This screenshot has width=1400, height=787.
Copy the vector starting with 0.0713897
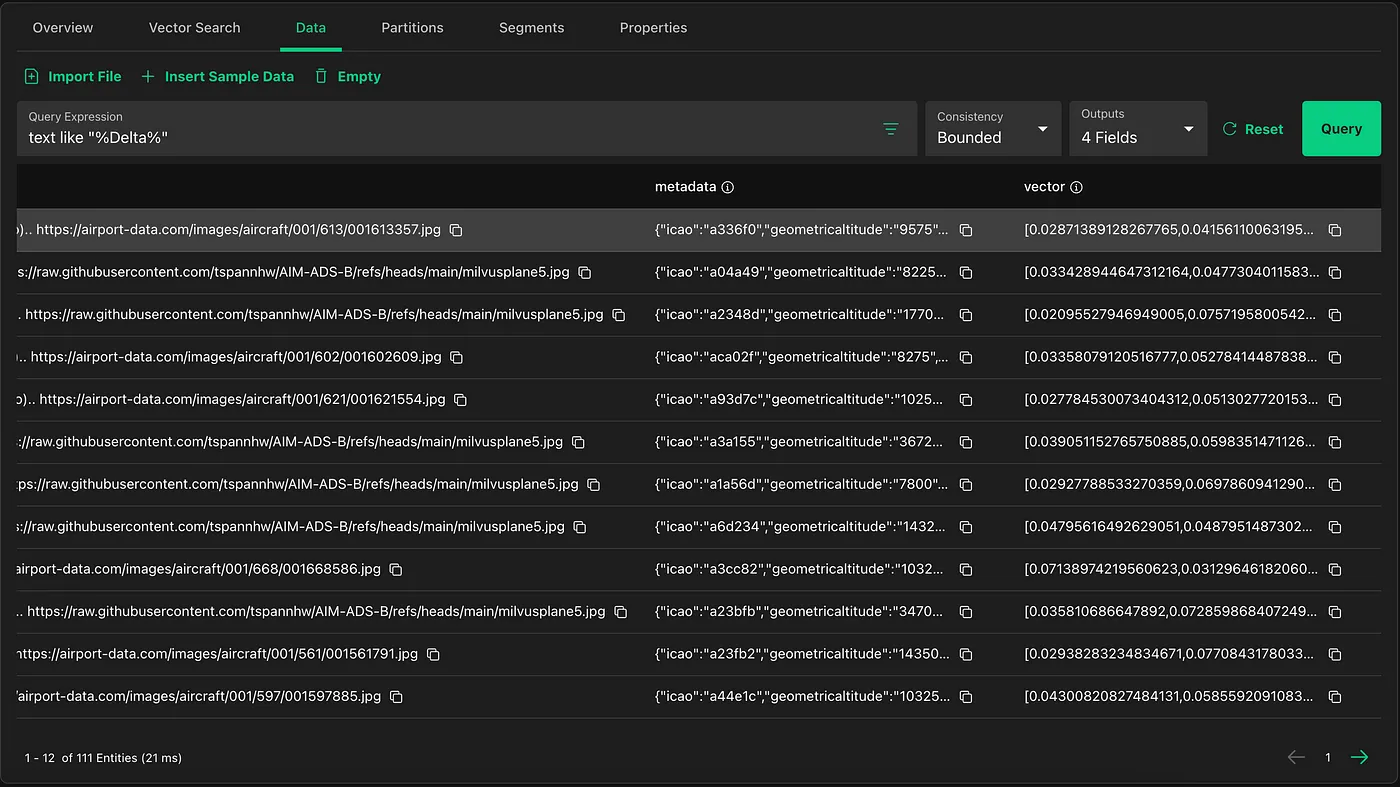point(1334,570)
